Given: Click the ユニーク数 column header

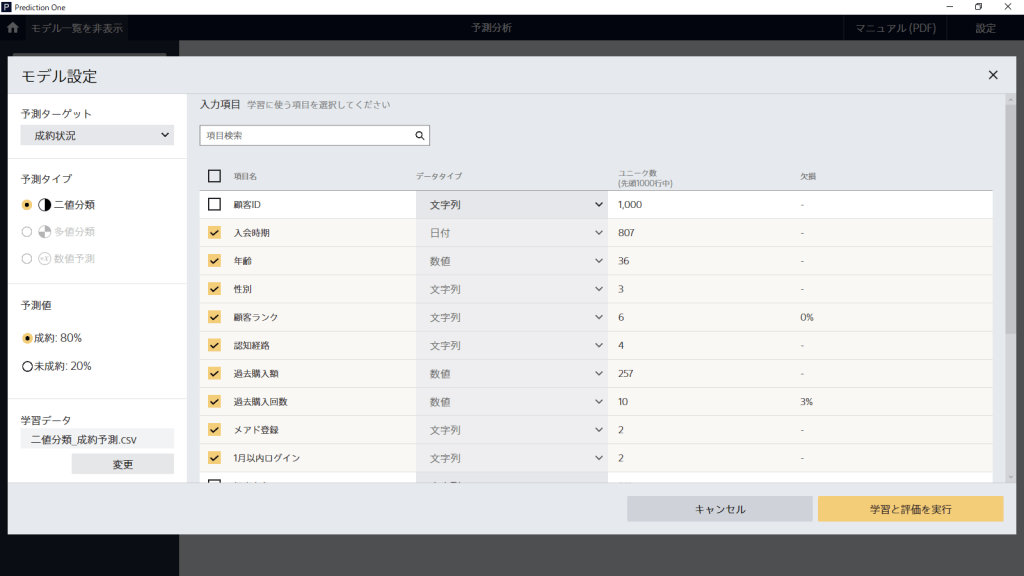Looking at the screenshot, I should pyautogui.click(x=645, y=178).
